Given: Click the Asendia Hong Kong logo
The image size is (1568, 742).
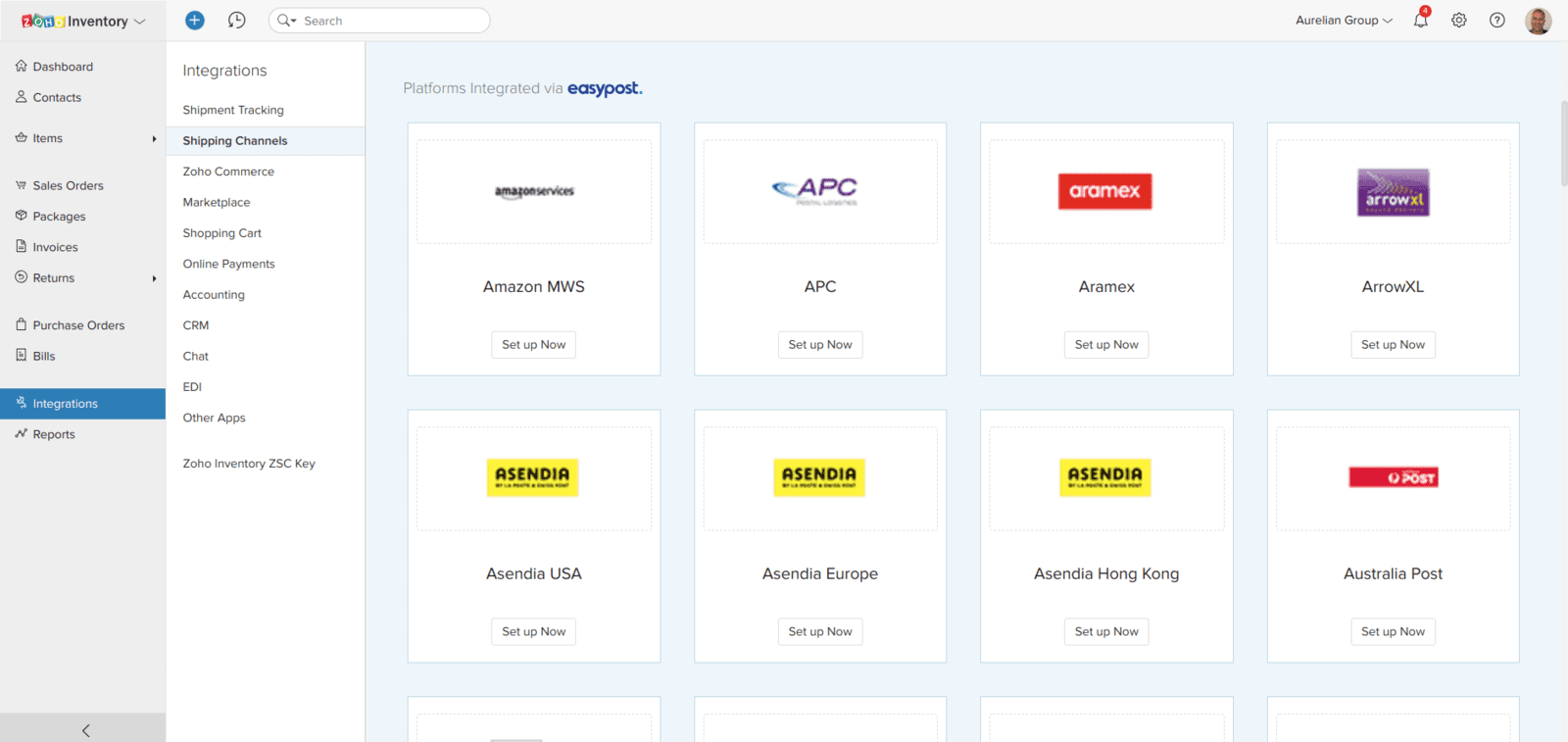Looking at the screenshot, I should point(1105,477).
